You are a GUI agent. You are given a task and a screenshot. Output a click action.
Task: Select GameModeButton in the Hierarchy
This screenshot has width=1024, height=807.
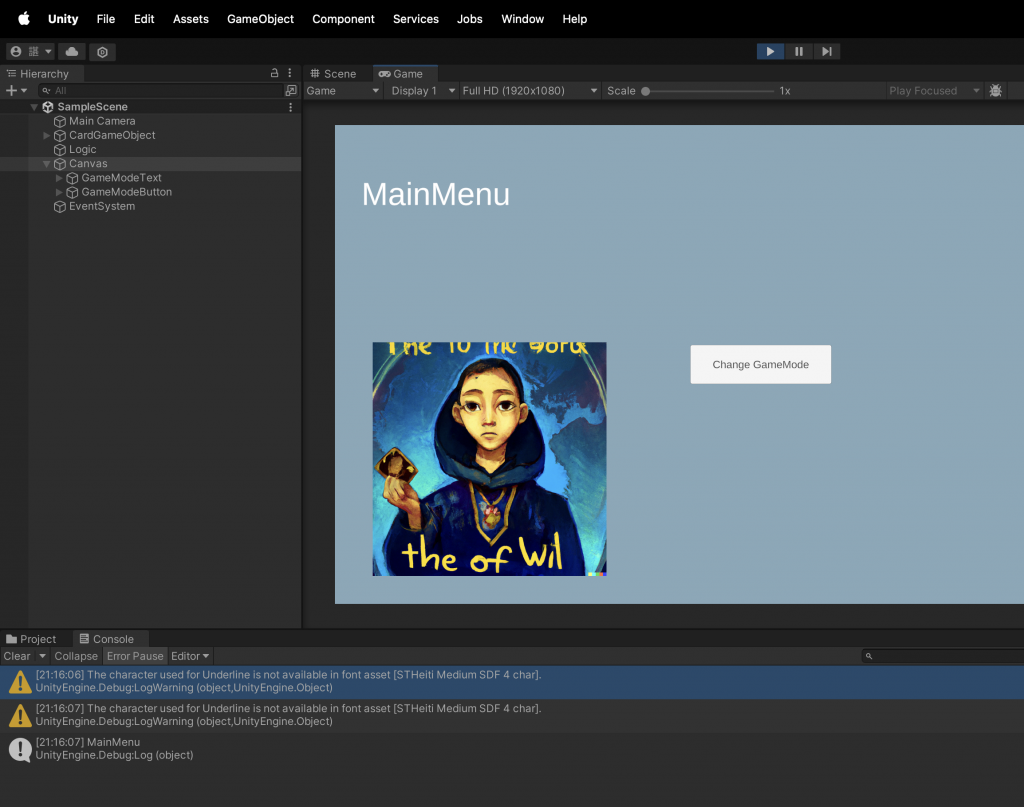pos(126,192)
